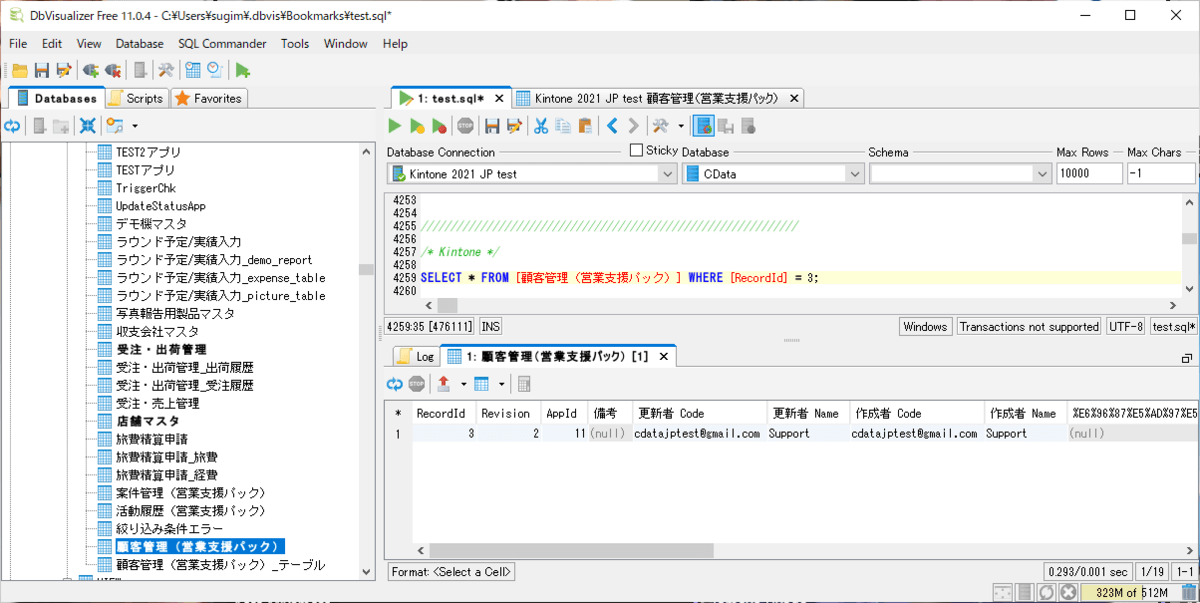Execute the SQL with the green run icon

(395, 126)
